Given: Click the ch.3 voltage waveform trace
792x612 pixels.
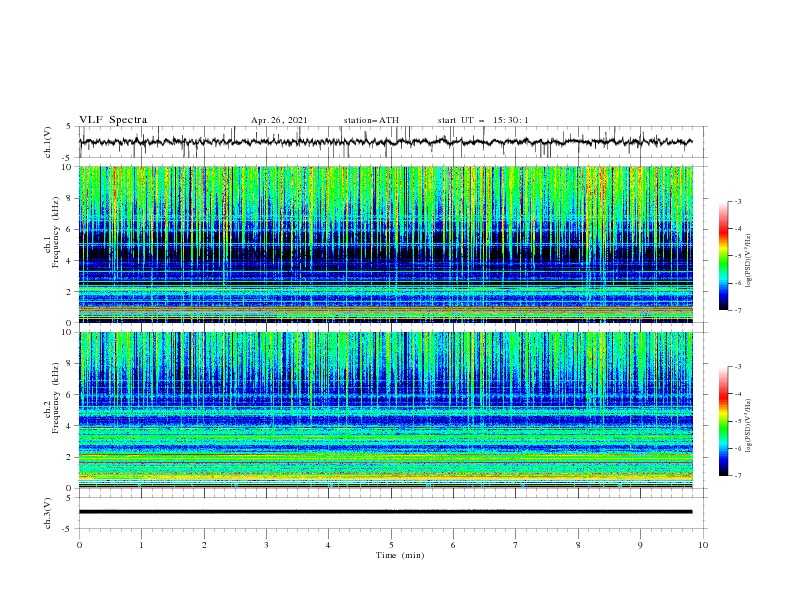Looking at the screenshot, I should (x=385, y=512).
